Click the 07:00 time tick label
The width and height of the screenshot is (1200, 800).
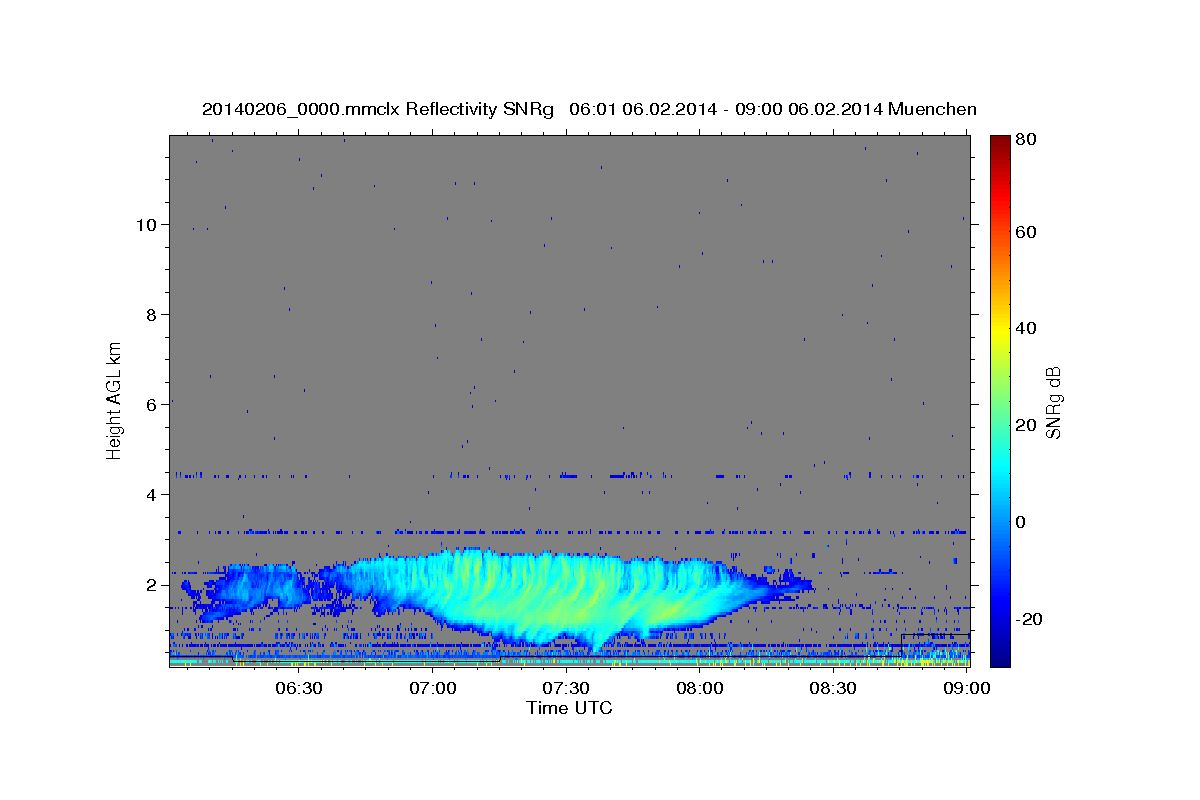[x=433, y=687]
